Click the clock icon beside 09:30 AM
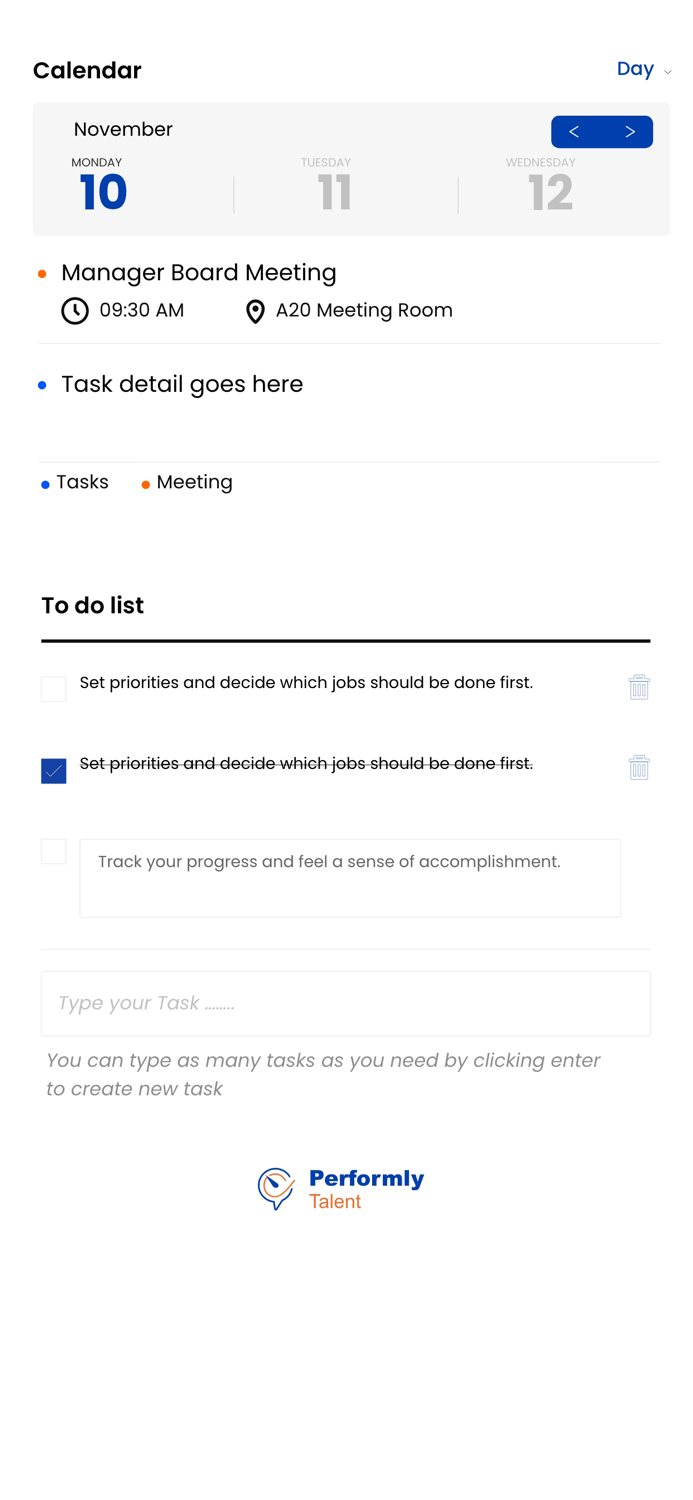 tap(75, 311)
